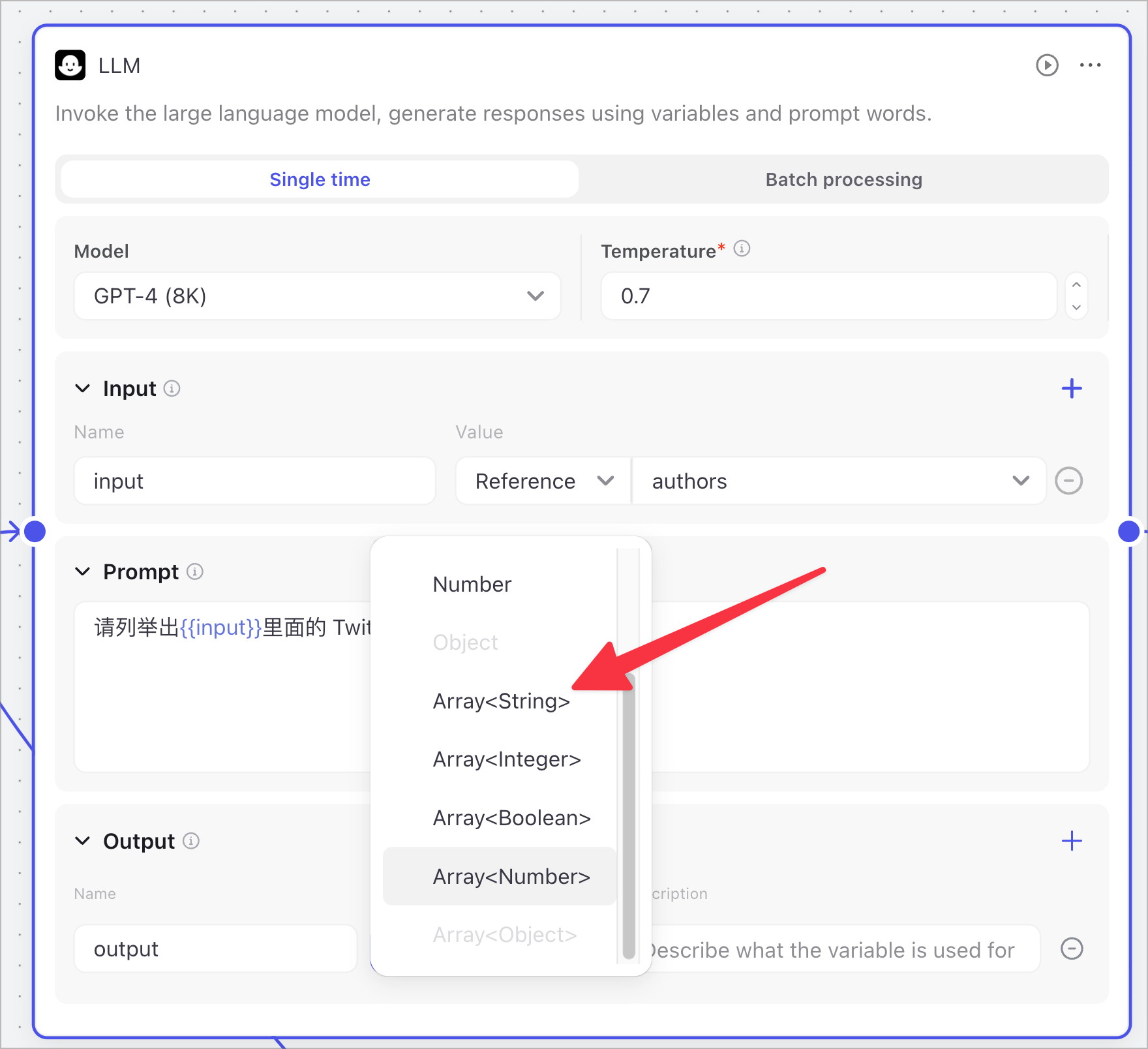Run the LLM node with play icon
Image resolution: width=1148 pixels, height=1049 pixels.
tap(1047, 65)
